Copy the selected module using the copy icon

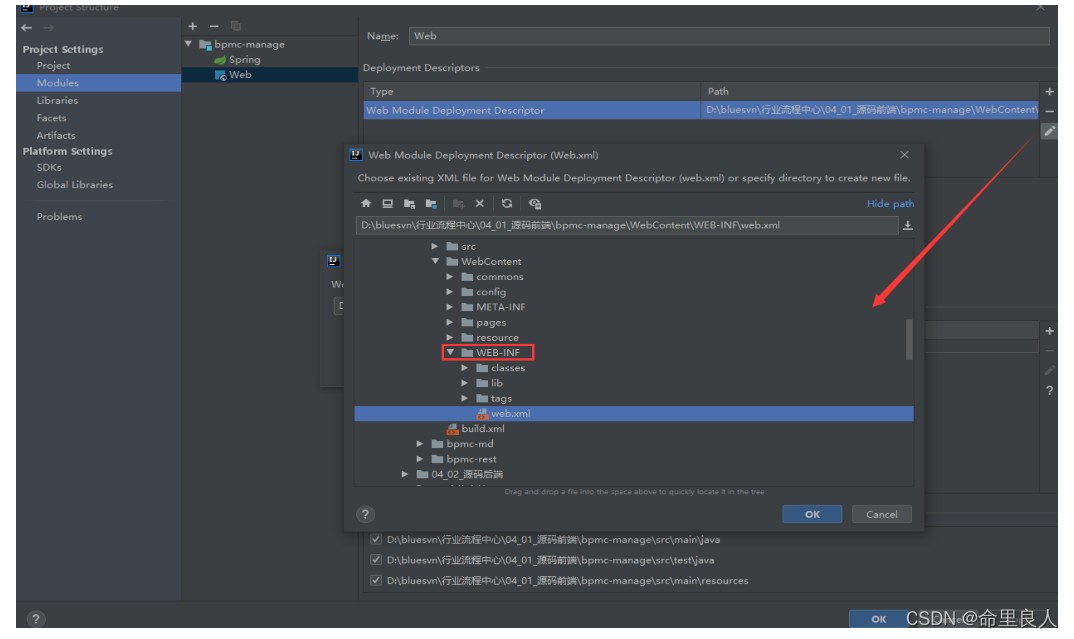[x=236, y=26]
